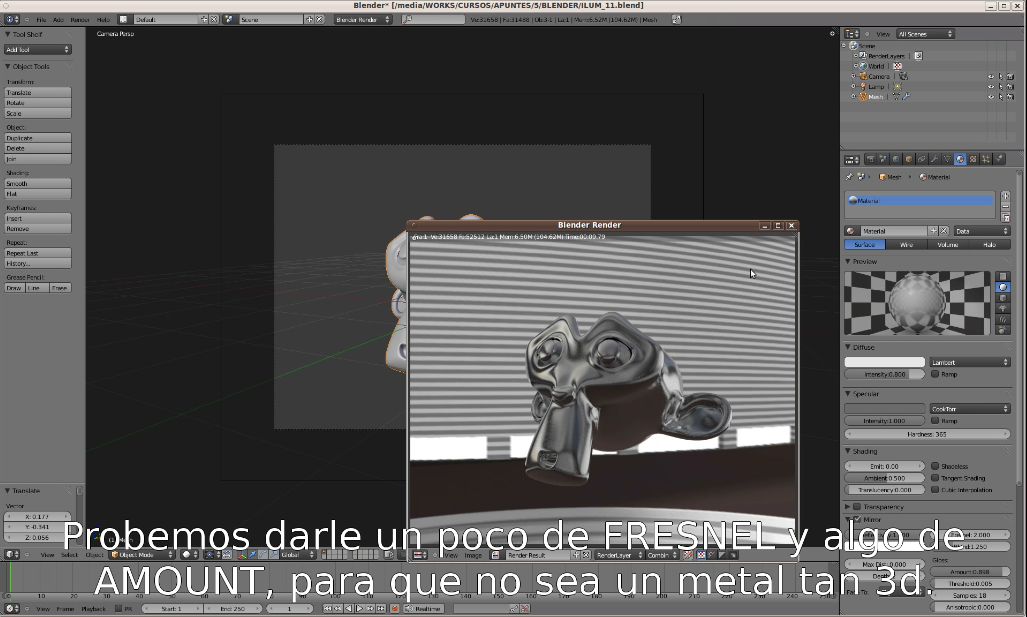Click pin icon in properties breadcrumb

850,177
